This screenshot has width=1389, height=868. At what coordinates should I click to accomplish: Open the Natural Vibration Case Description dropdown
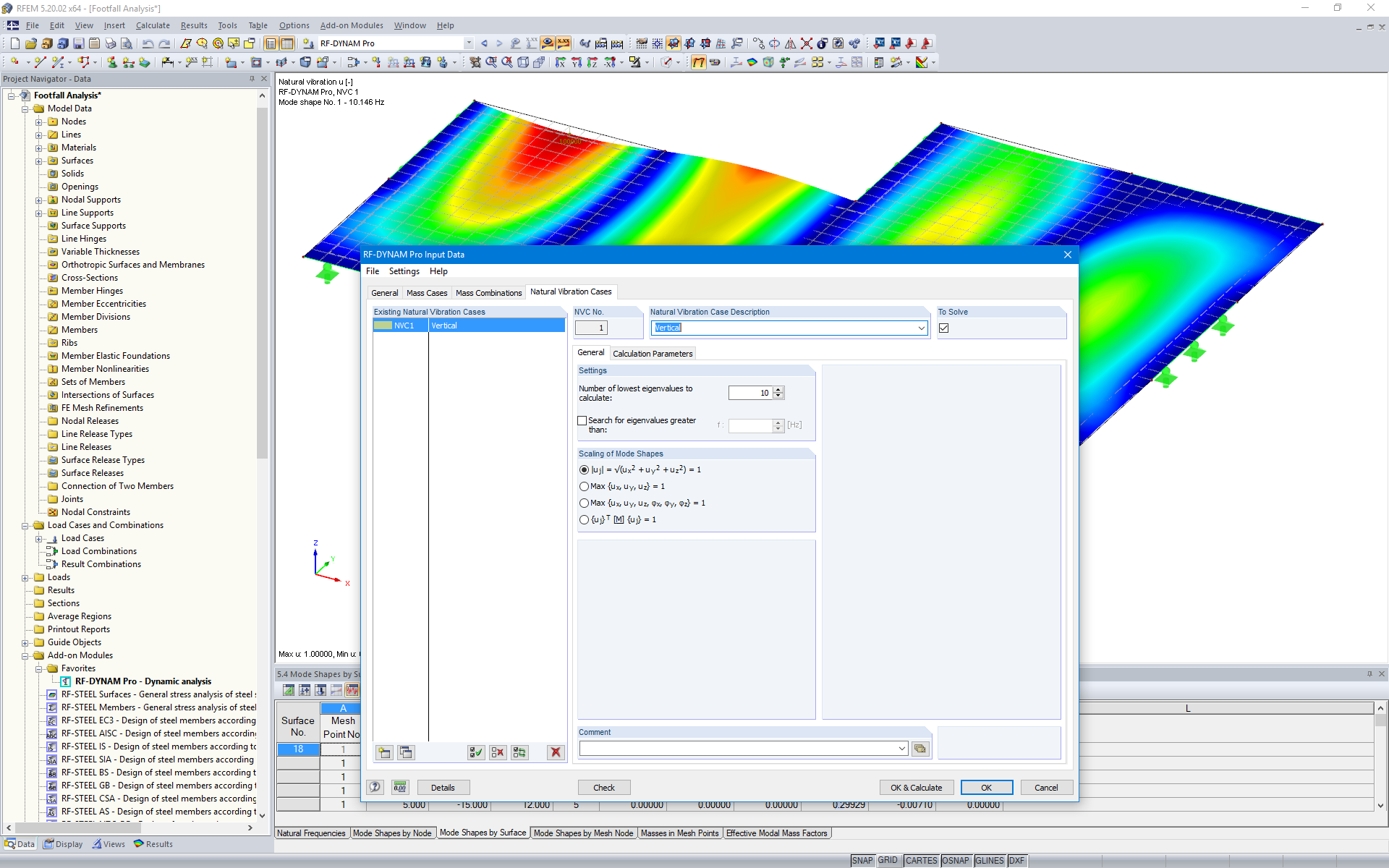[922, 328]
